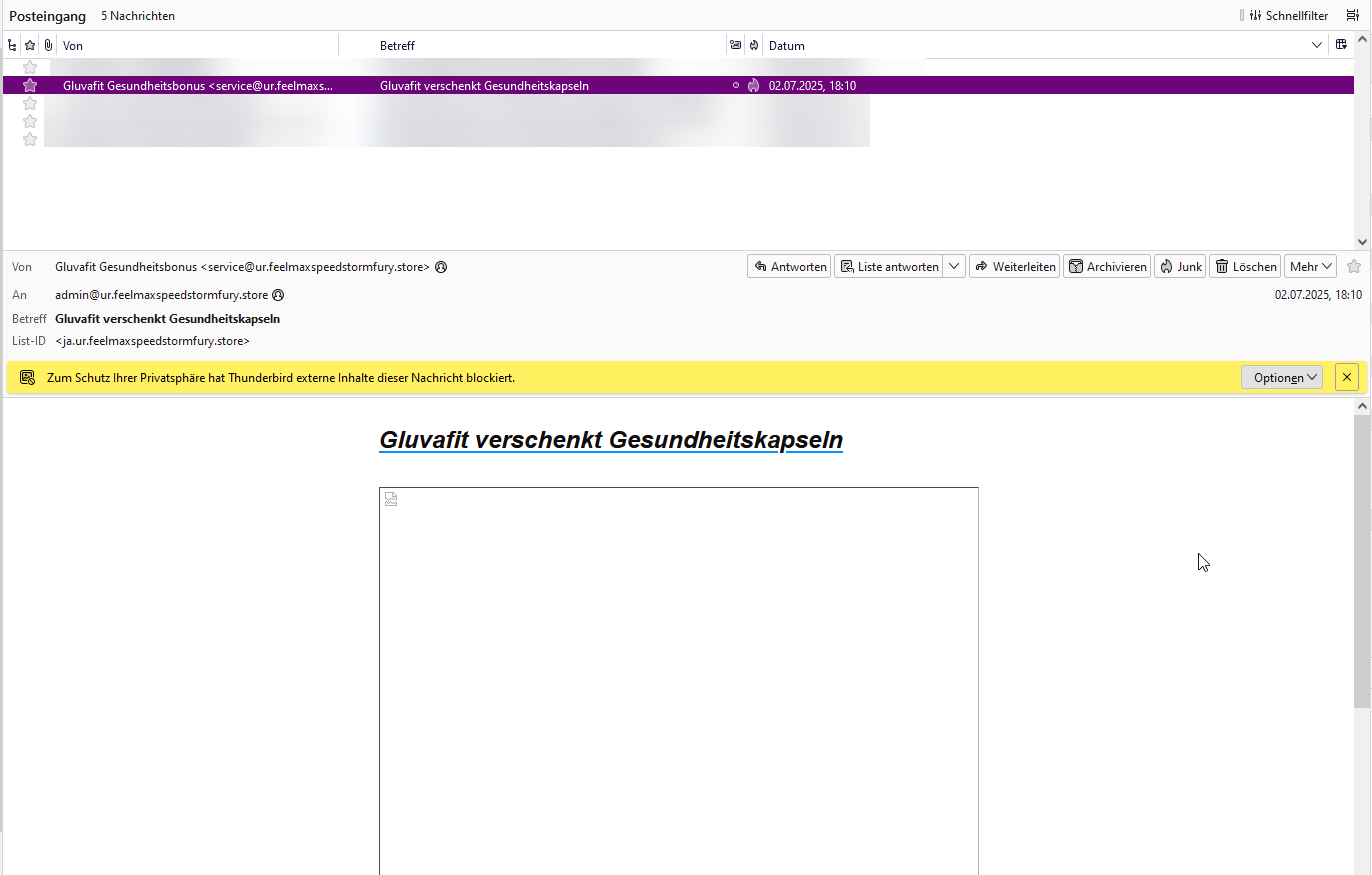The height and width of the screenshot is (875, 1372).
Task: Sort the list by the Betreff column
Action: [x=550, y=45]
